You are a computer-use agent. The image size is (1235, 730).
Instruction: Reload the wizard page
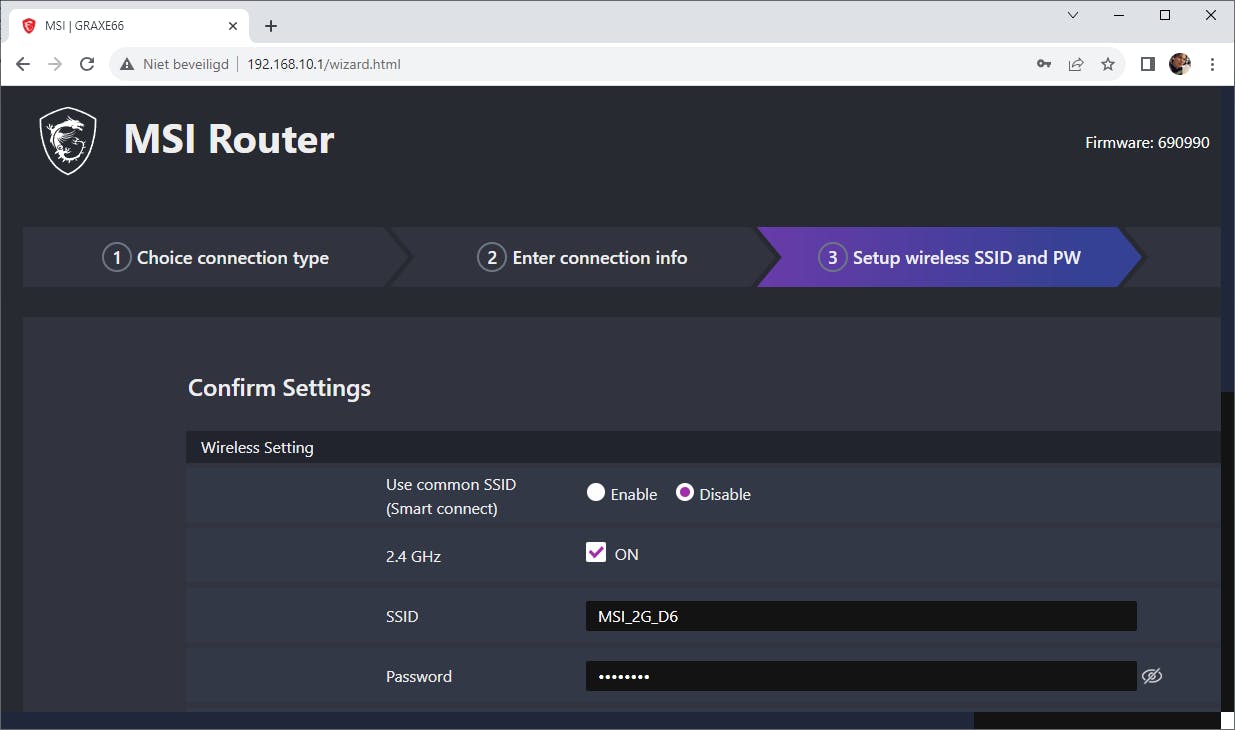tap(87, 64)
